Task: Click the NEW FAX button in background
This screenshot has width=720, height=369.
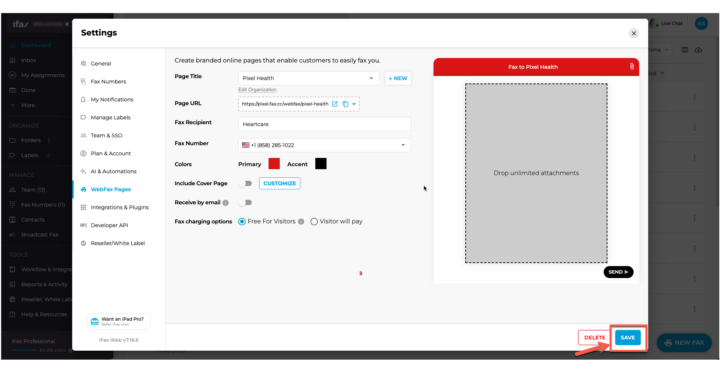Action: 684,343
